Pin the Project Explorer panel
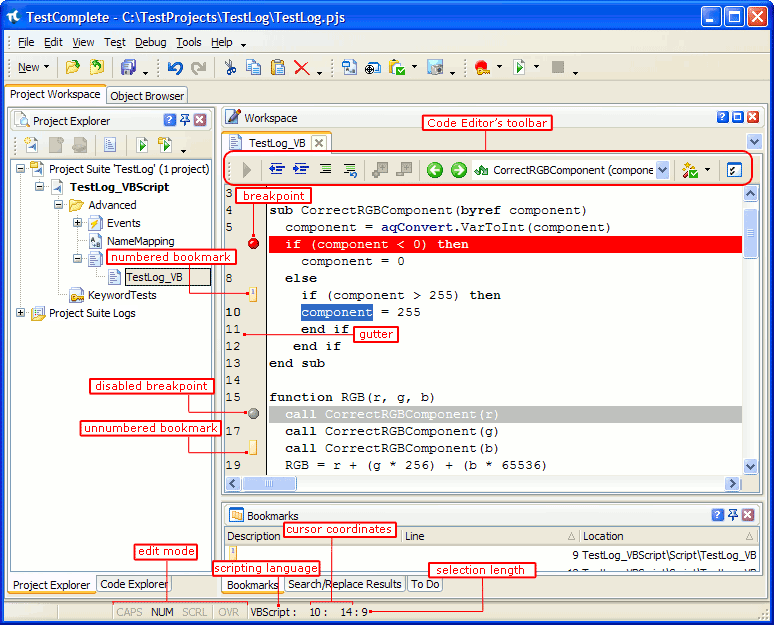 pyautogui.click(x=185, y=120)
